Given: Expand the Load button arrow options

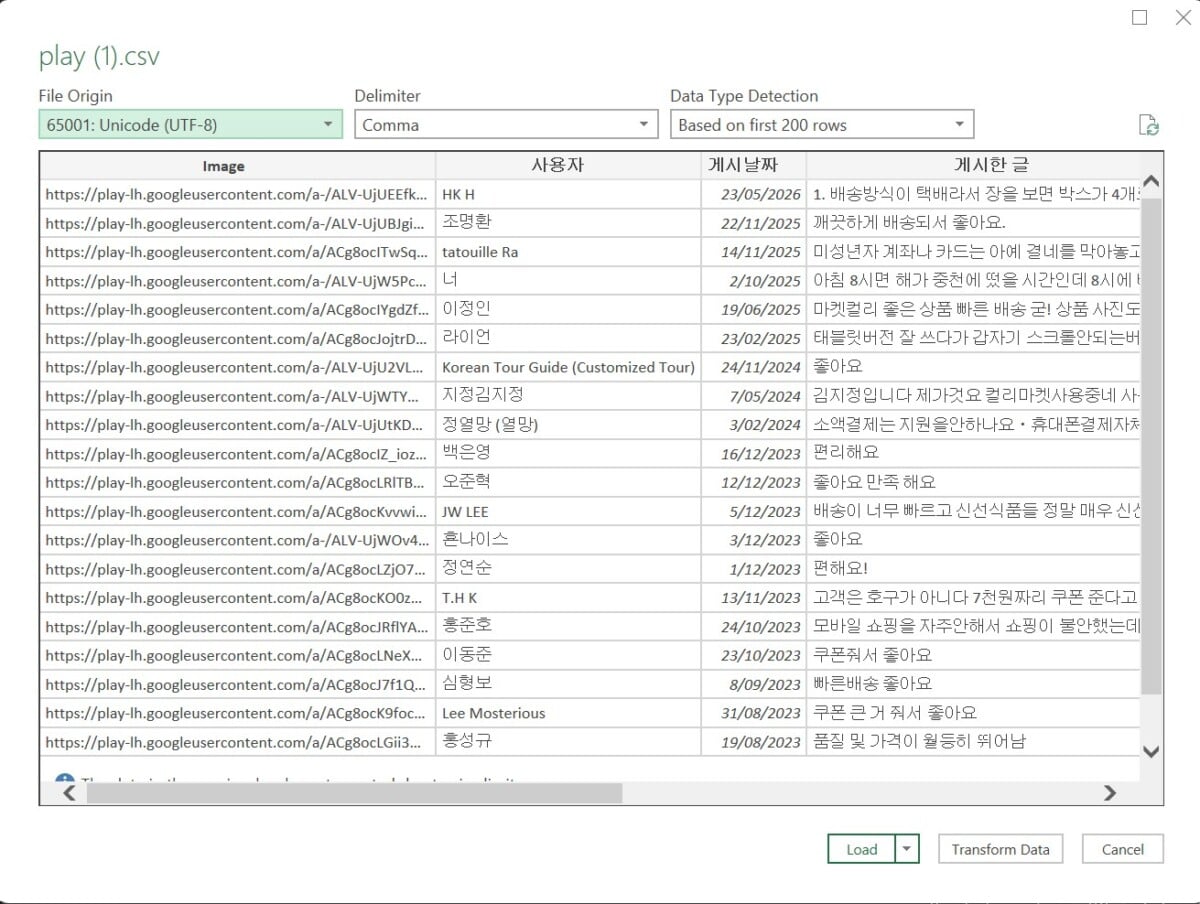Looking at the screenshot, I should tap(906, 849).
